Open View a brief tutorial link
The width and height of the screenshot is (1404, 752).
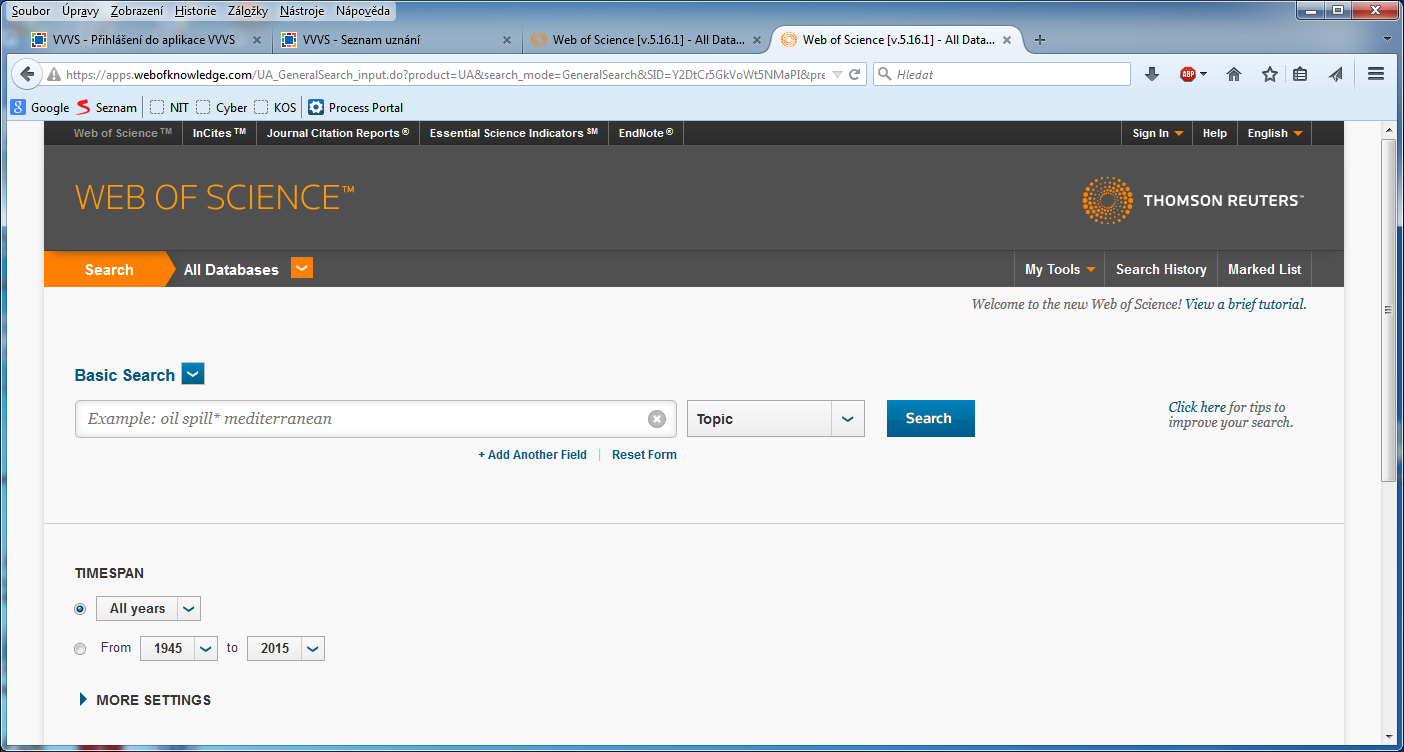point(1245,304)
